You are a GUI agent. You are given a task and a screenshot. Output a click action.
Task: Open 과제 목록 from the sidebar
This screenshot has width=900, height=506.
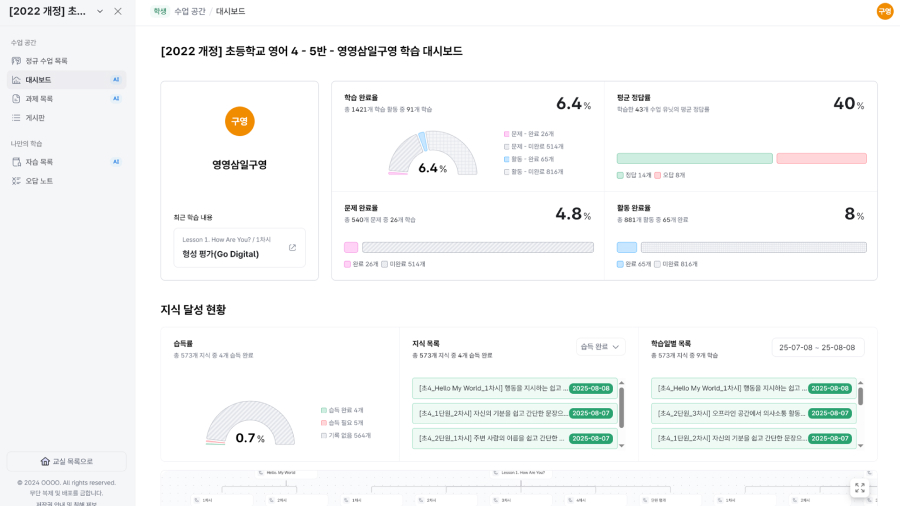tap(16, 99)
